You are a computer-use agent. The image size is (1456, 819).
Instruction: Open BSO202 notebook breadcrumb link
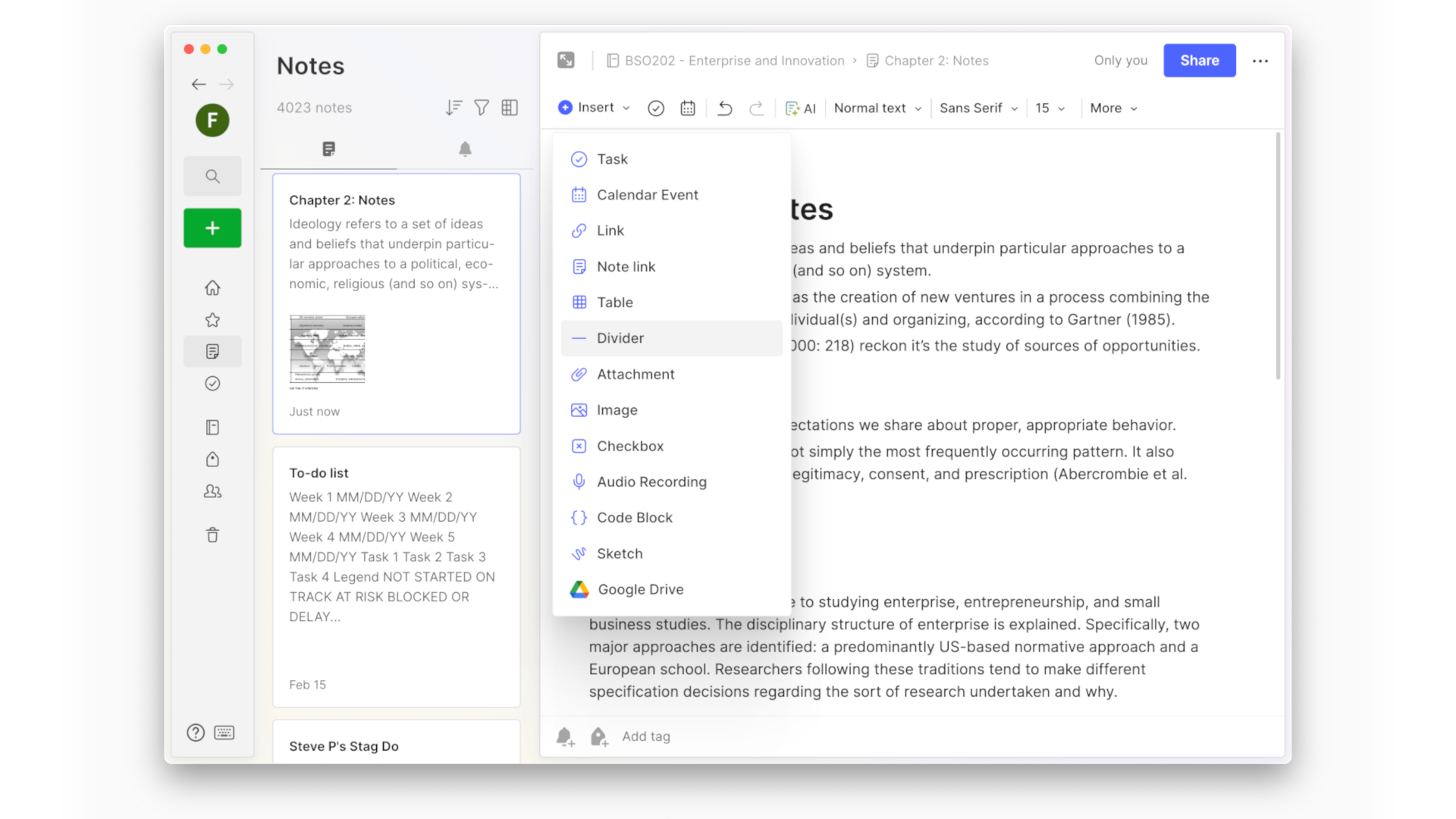(733, 61)
